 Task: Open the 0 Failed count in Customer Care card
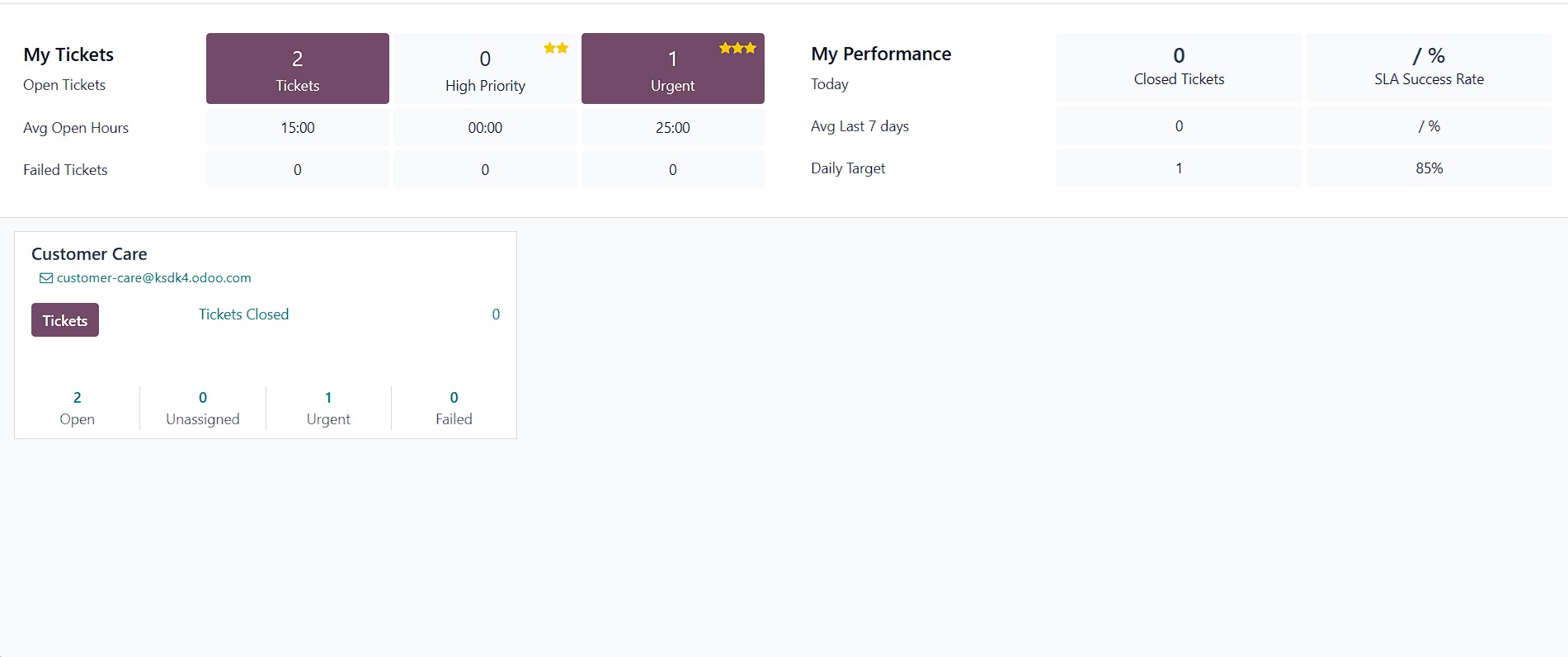pos(454,408)
